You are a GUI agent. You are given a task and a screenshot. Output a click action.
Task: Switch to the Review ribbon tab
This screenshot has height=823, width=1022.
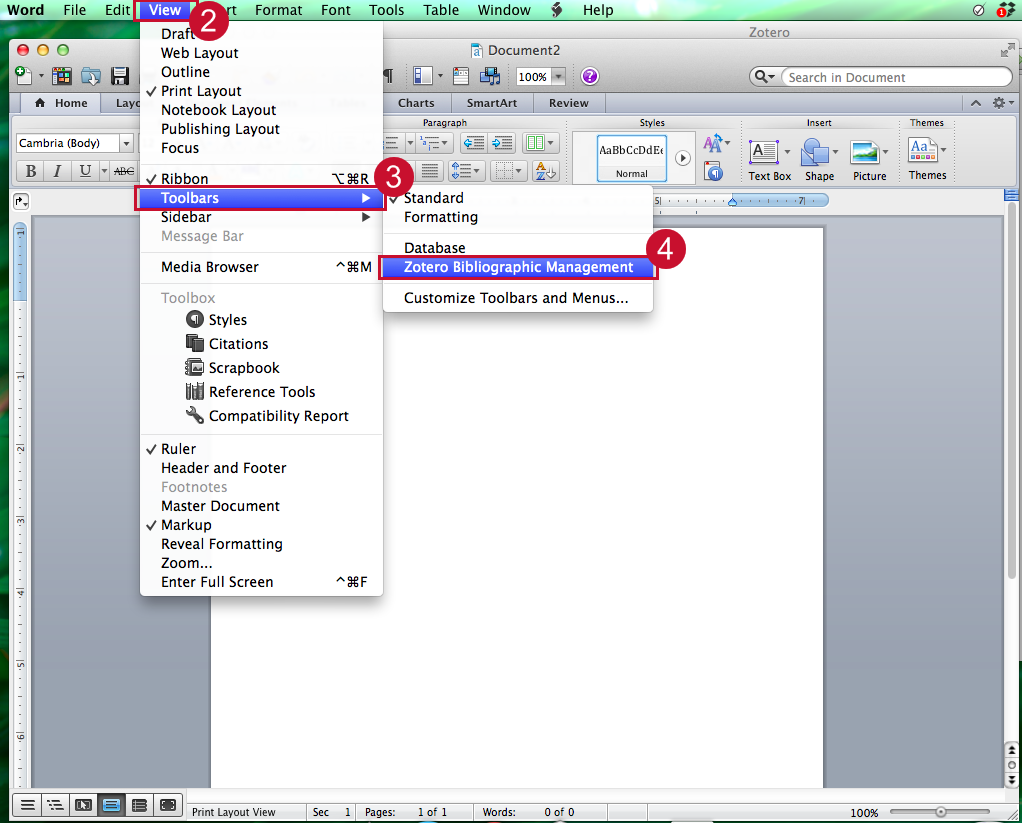[x=568, y=103]
